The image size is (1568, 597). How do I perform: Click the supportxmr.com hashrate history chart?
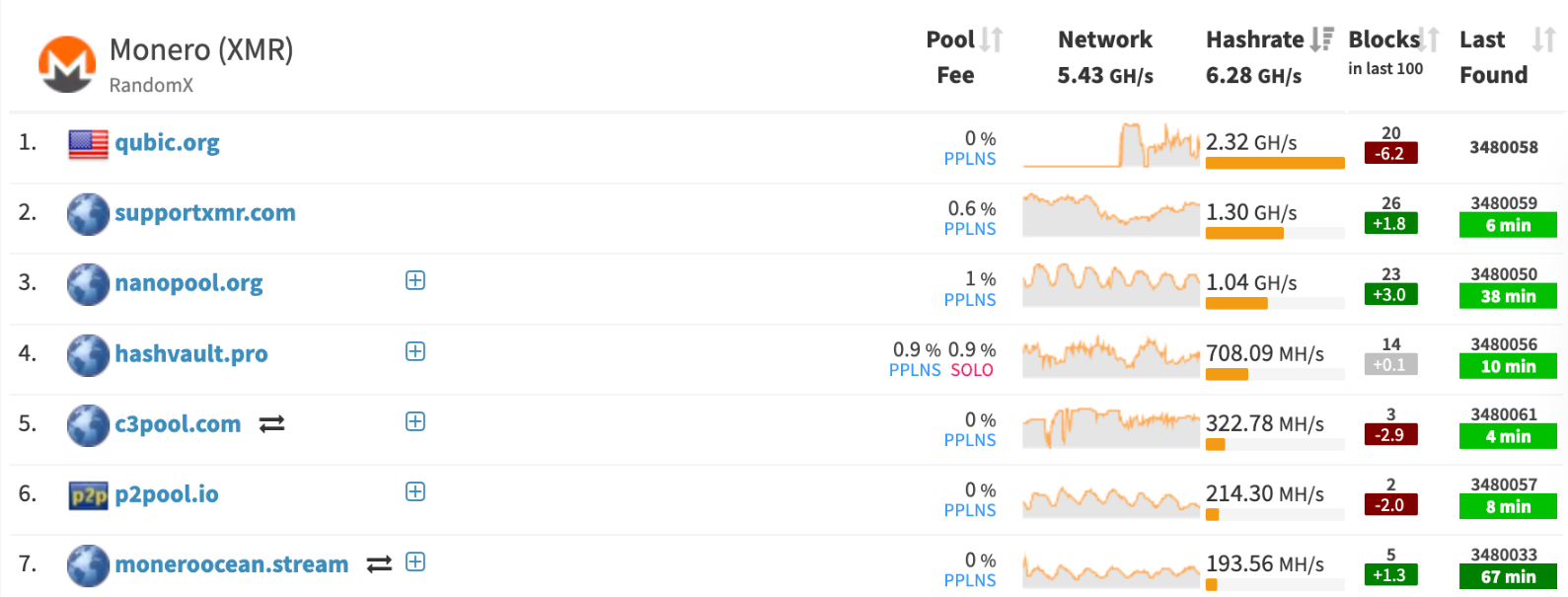pyautogui.click(x=1111, y=214)
